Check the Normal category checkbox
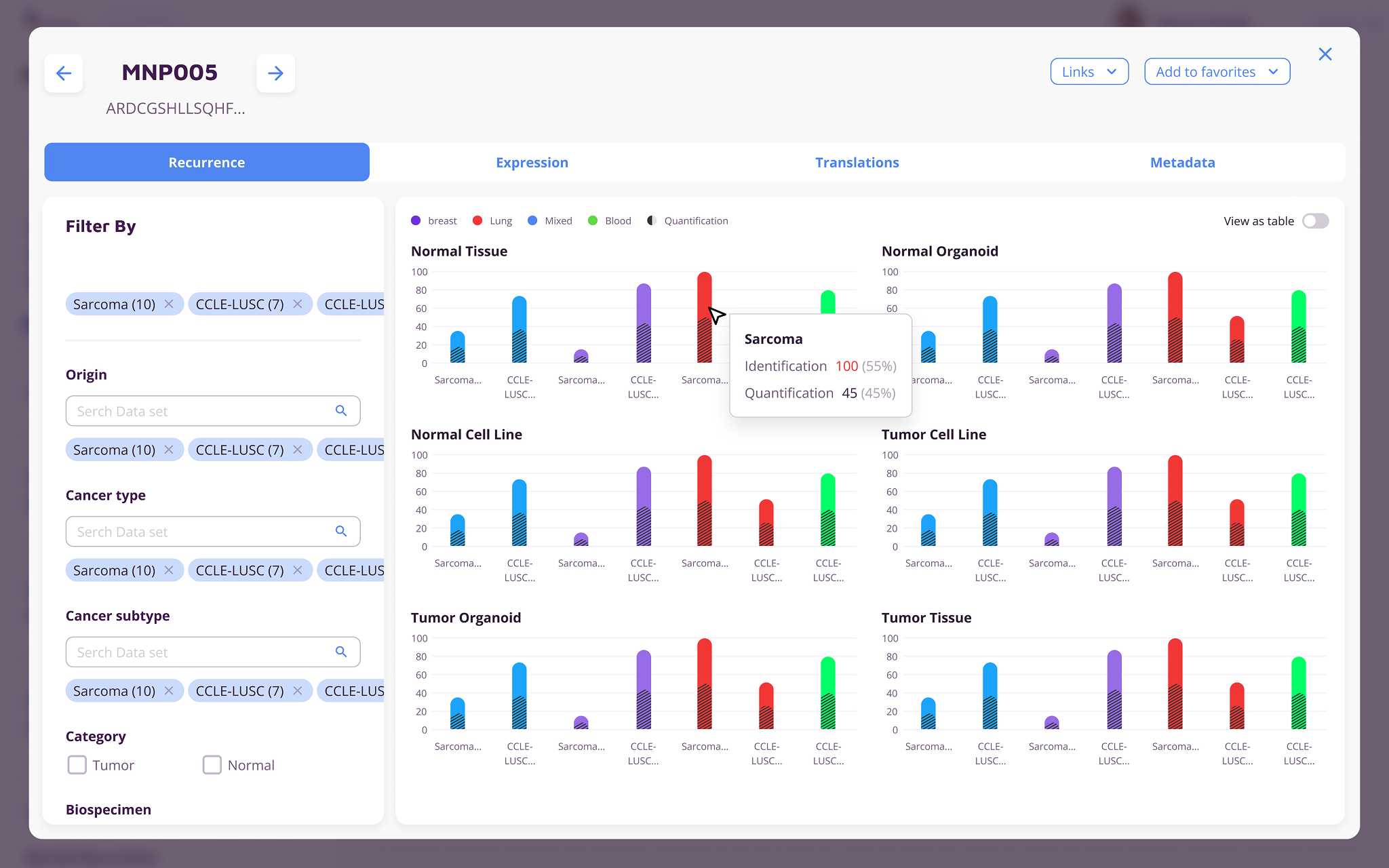The width and height of the screenshot is (1389, 868). (212, 765)
